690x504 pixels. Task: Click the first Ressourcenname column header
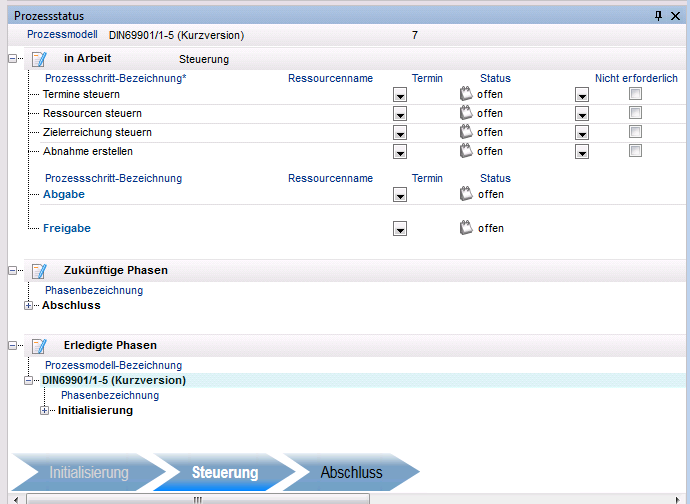[330, 78]
